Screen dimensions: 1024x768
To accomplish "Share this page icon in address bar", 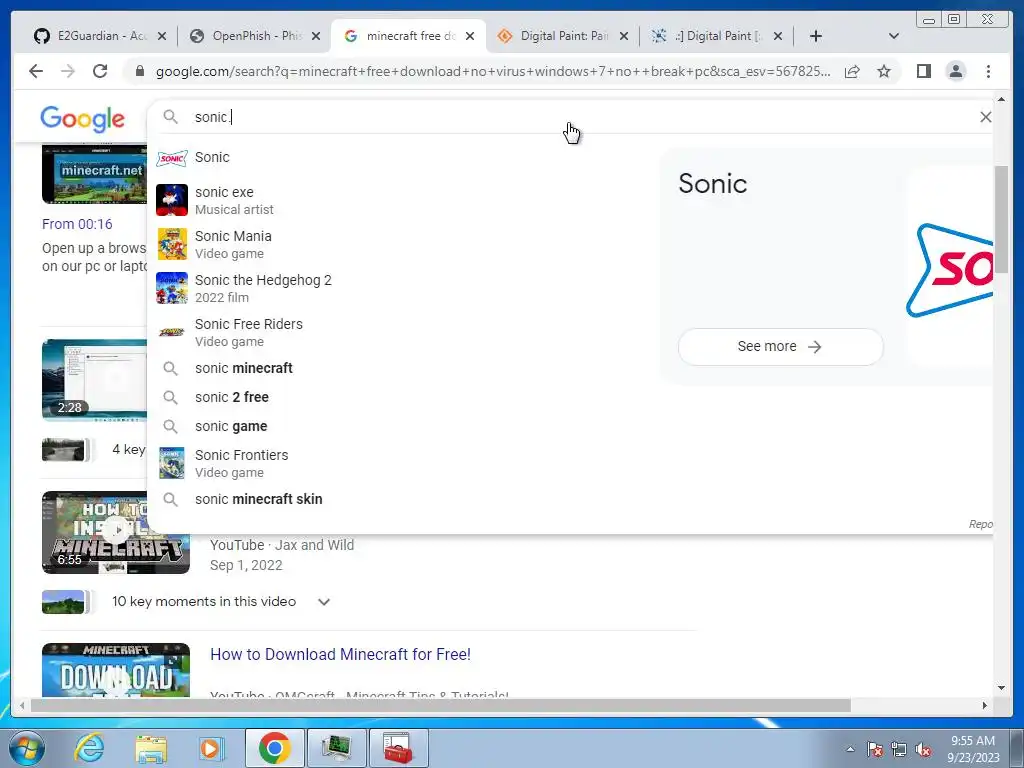I will [x=852, y=71].
